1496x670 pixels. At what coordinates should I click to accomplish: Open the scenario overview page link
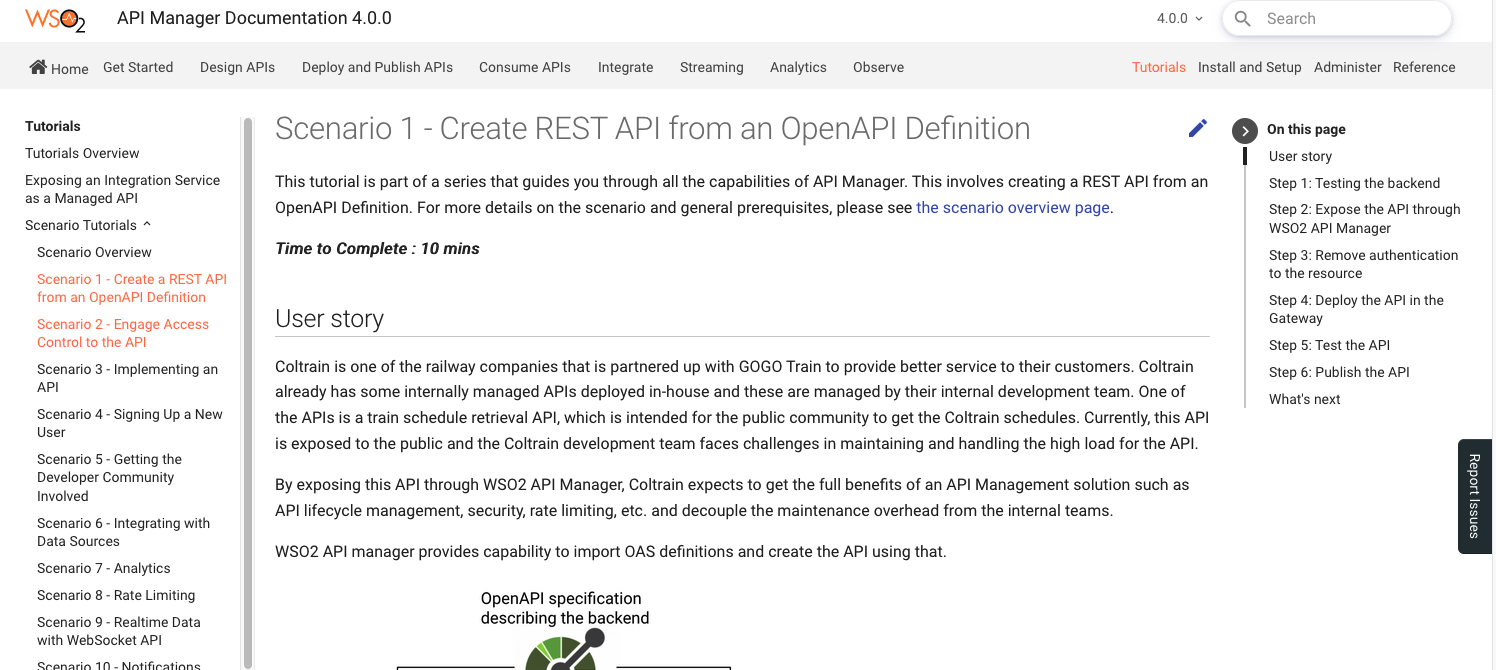(1012, 207)
